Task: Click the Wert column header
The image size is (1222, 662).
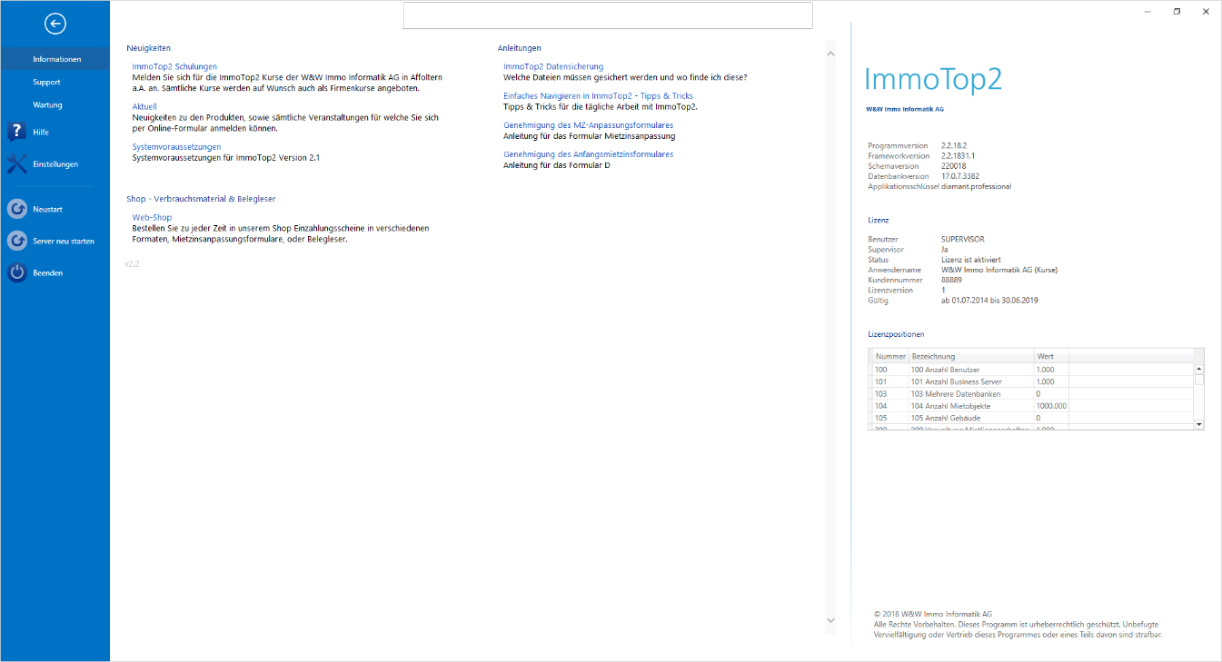Action: (x=1051, y=356)
